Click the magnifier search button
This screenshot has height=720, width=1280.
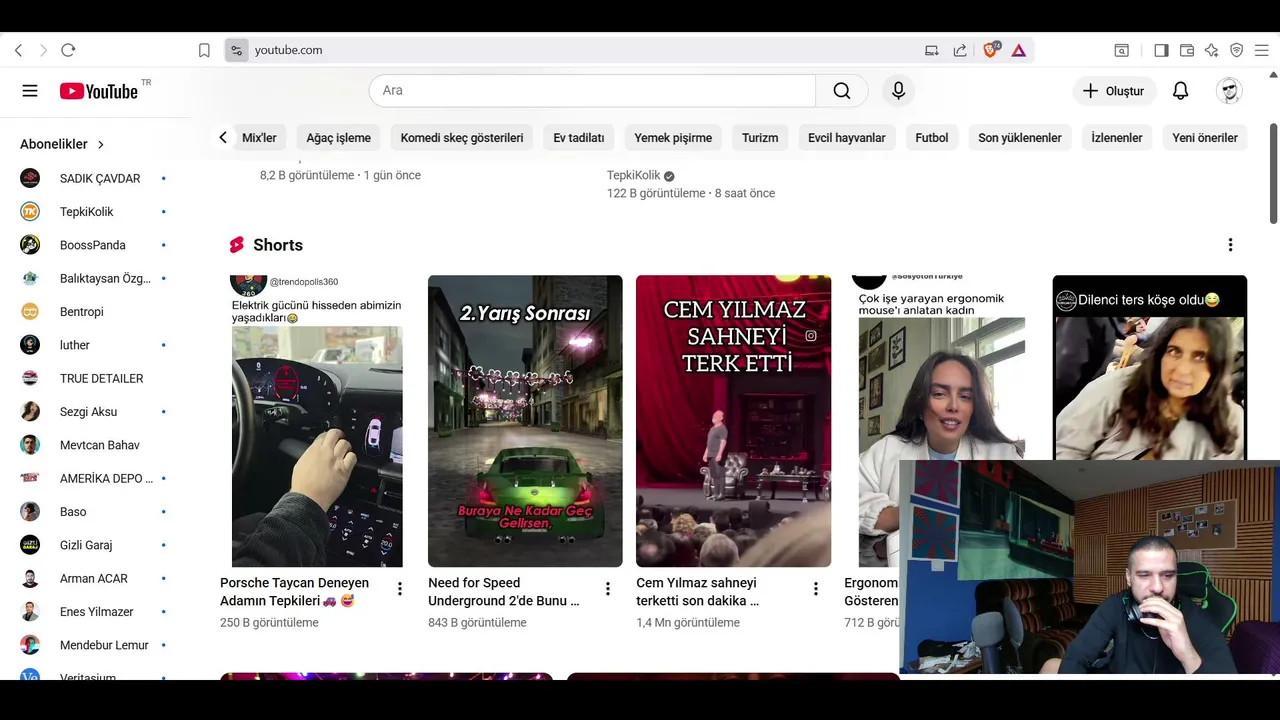click(842, 91)
